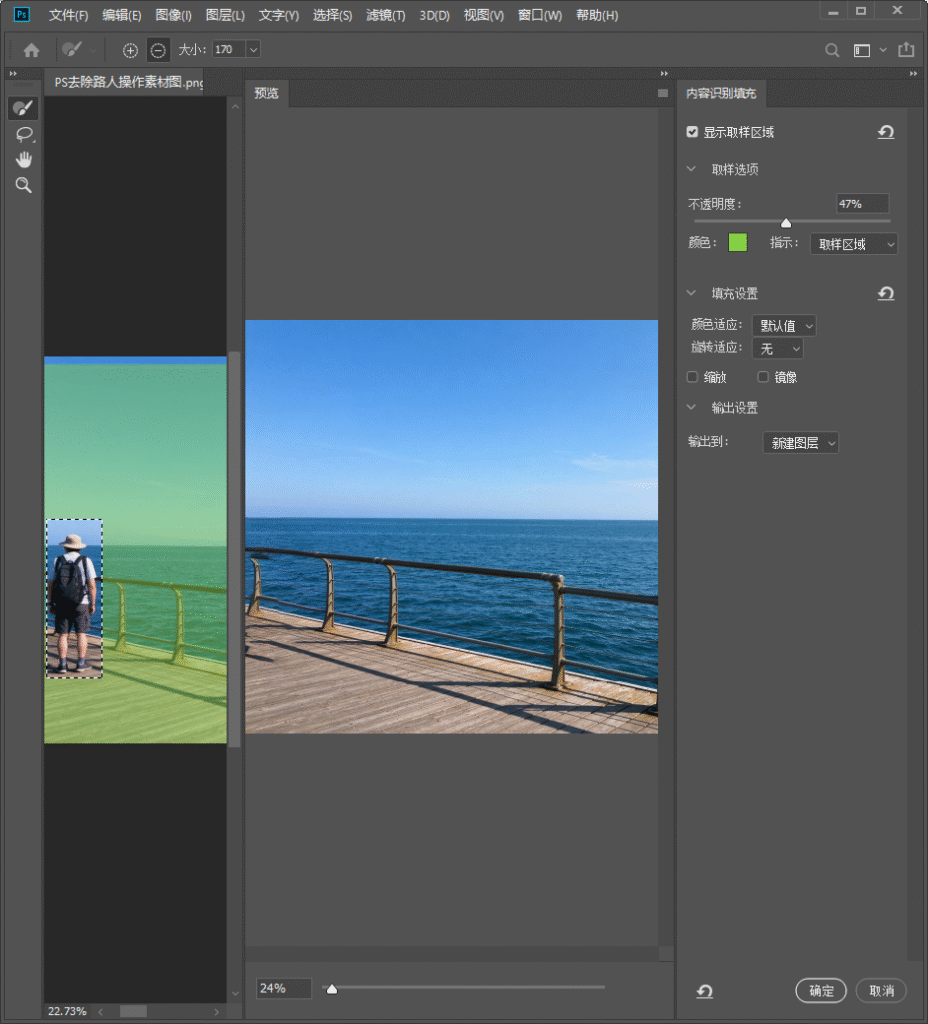The image size is (928, 1024).
Task: Click the green 颜色 swatch
Action: point(737,243)
